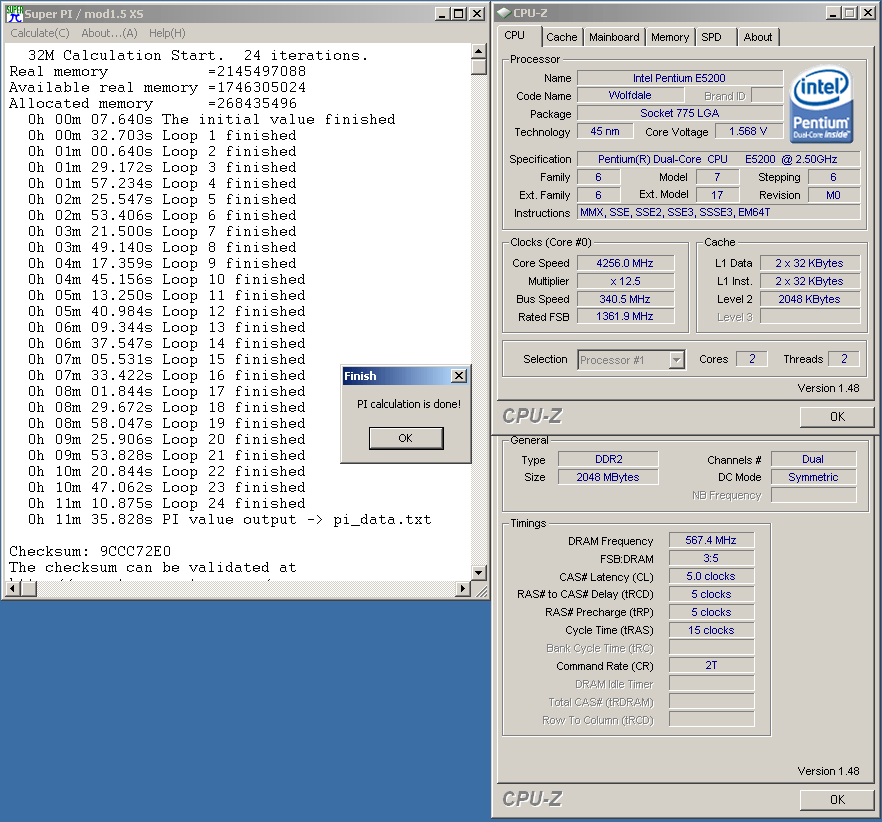The image size is (882, 822).
Task: Click OK in the upper CPU-Z window
Action: [837, 417]
